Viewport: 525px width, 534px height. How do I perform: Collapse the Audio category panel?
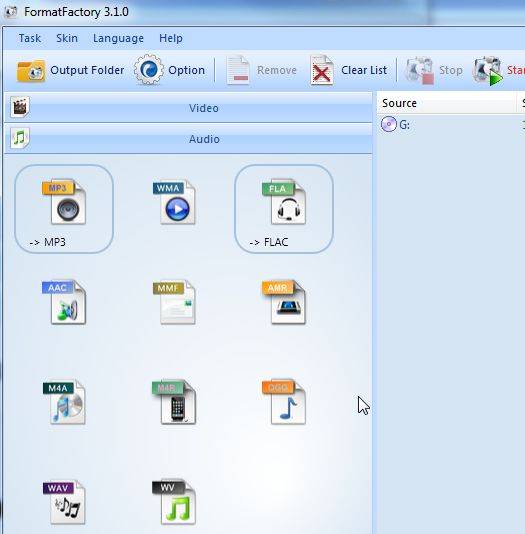[188, 139]
